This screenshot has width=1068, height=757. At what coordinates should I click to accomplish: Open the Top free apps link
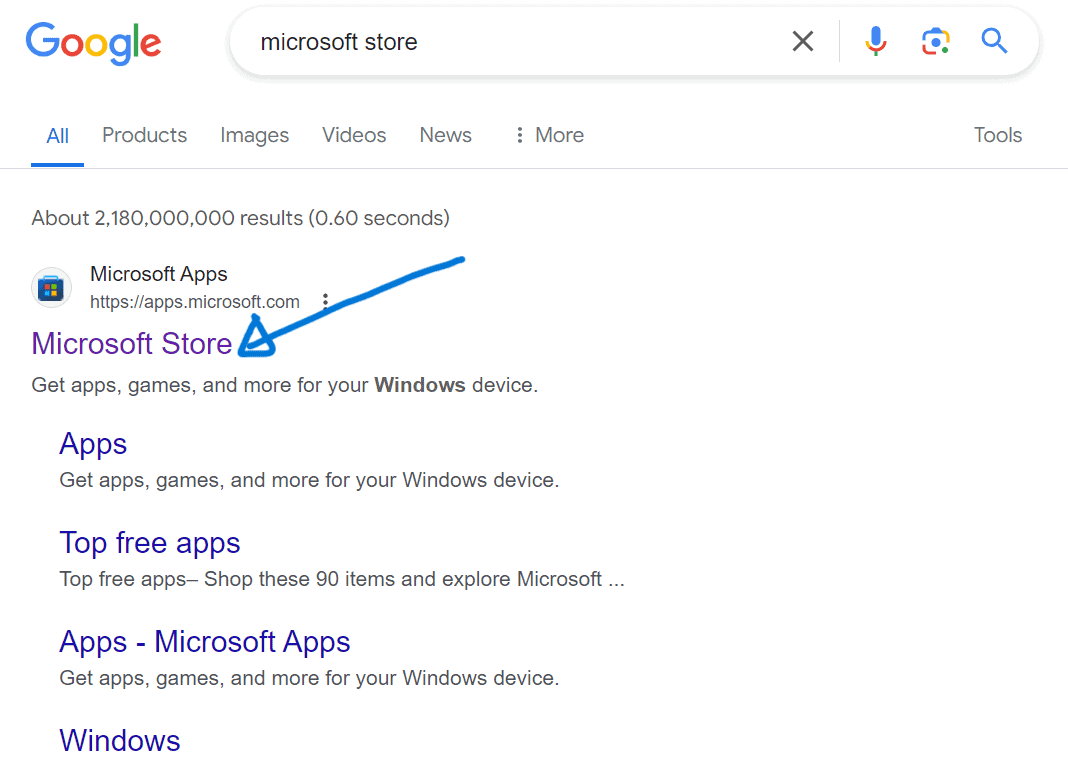pyautogui.click(x=150, y=542)
